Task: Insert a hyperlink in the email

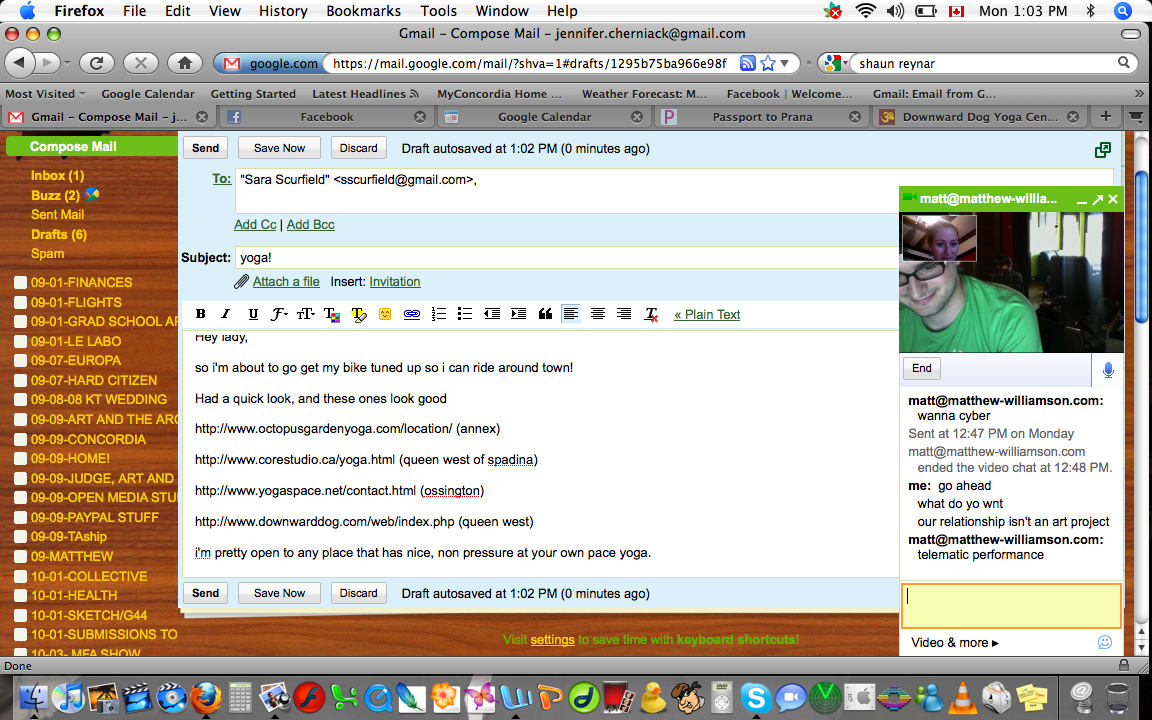Action: 411,314
